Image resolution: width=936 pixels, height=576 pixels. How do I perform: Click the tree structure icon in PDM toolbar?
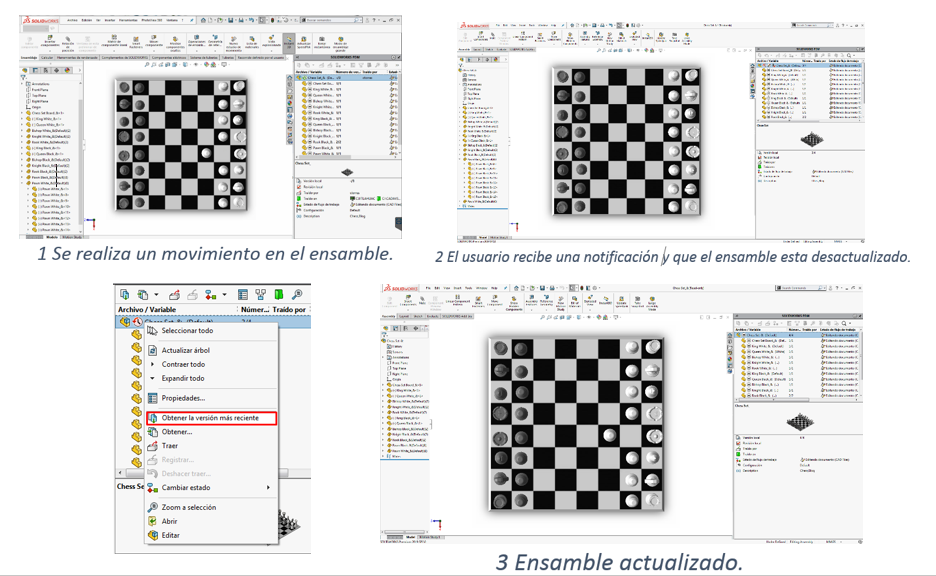pos(261,294)
